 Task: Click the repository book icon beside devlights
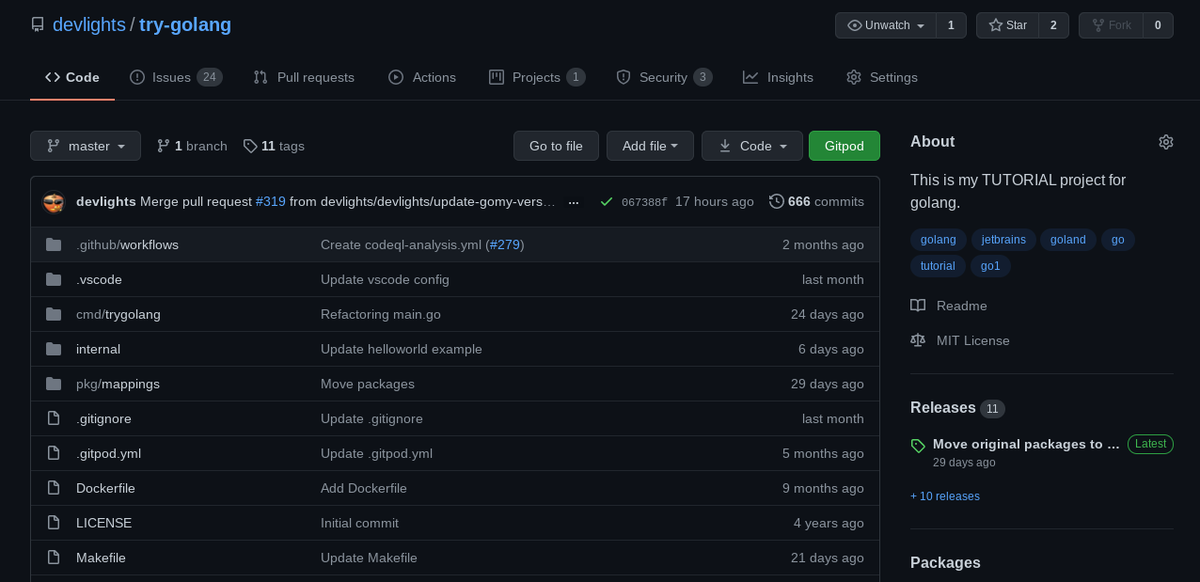(38, 25)
